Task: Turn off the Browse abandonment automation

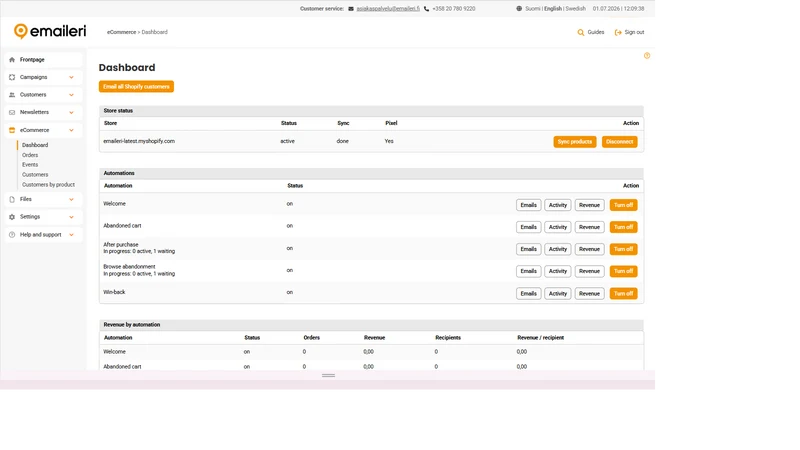Action: 623,271
